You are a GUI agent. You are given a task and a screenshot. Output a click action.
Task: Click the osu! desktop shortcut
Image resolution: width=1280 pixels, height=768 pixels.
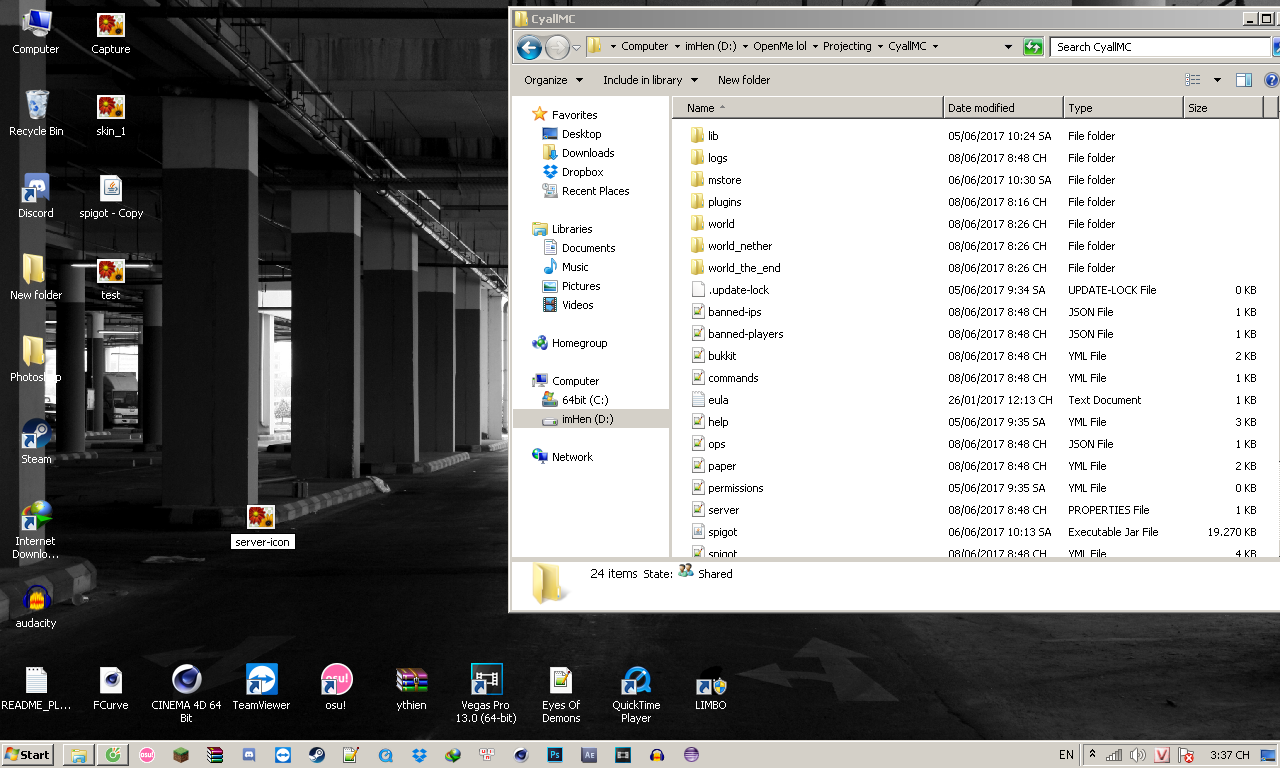[336, 687]
